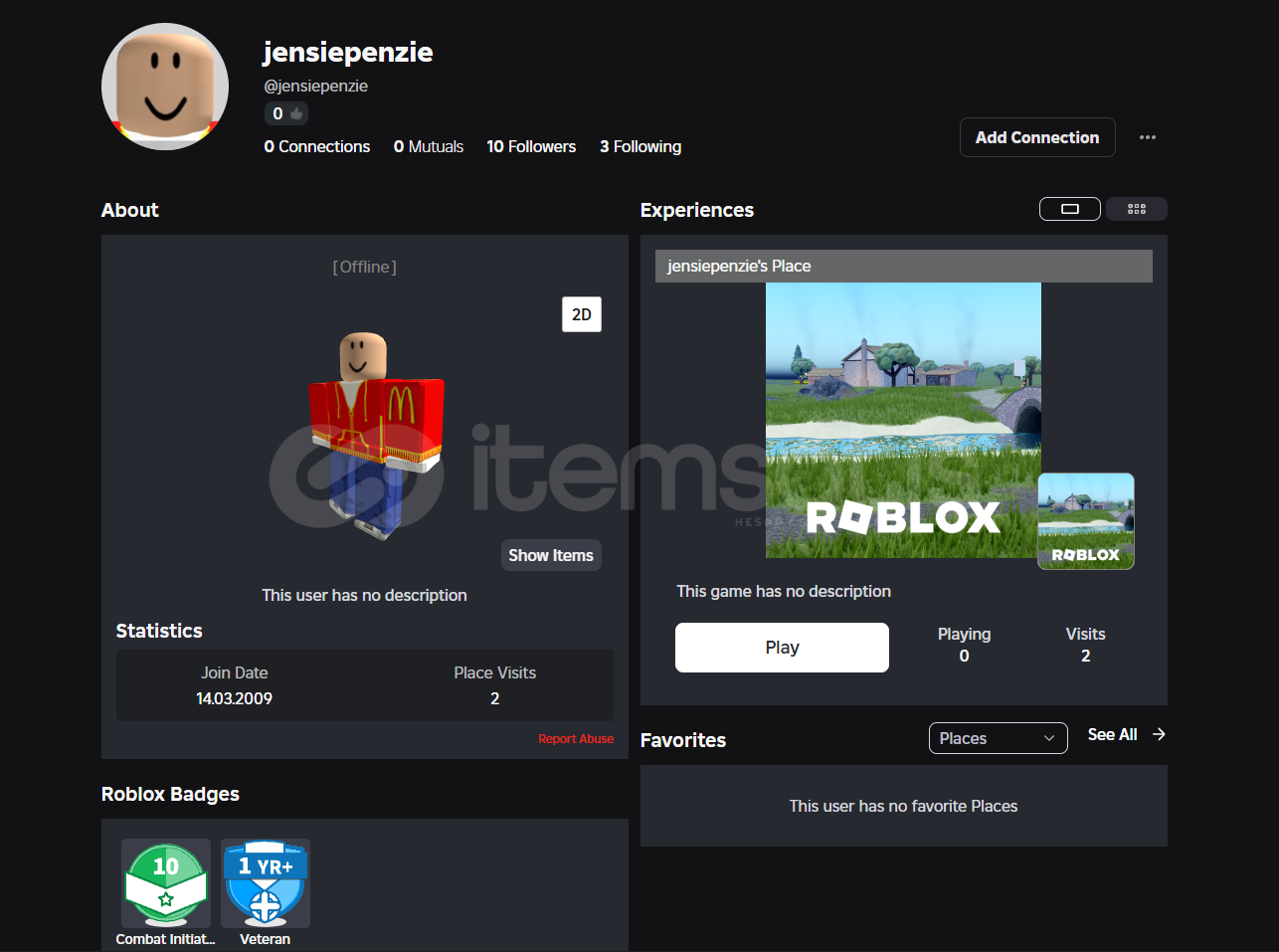Click the Report Abuse link
Image resolution: width=1279 pixels, height=952 pixels.
tap(576, 739)
